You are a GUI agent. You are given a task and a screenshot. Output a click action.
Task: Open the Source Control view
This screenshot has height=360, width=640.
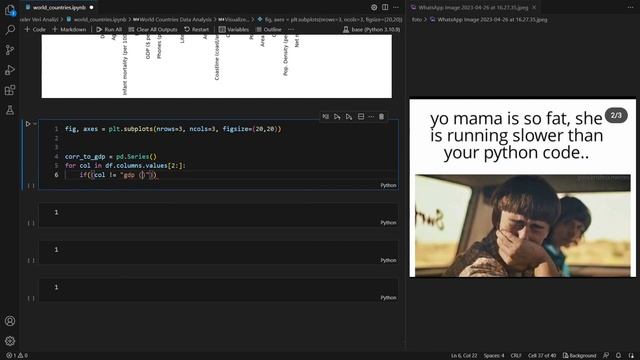coord(10,50)
